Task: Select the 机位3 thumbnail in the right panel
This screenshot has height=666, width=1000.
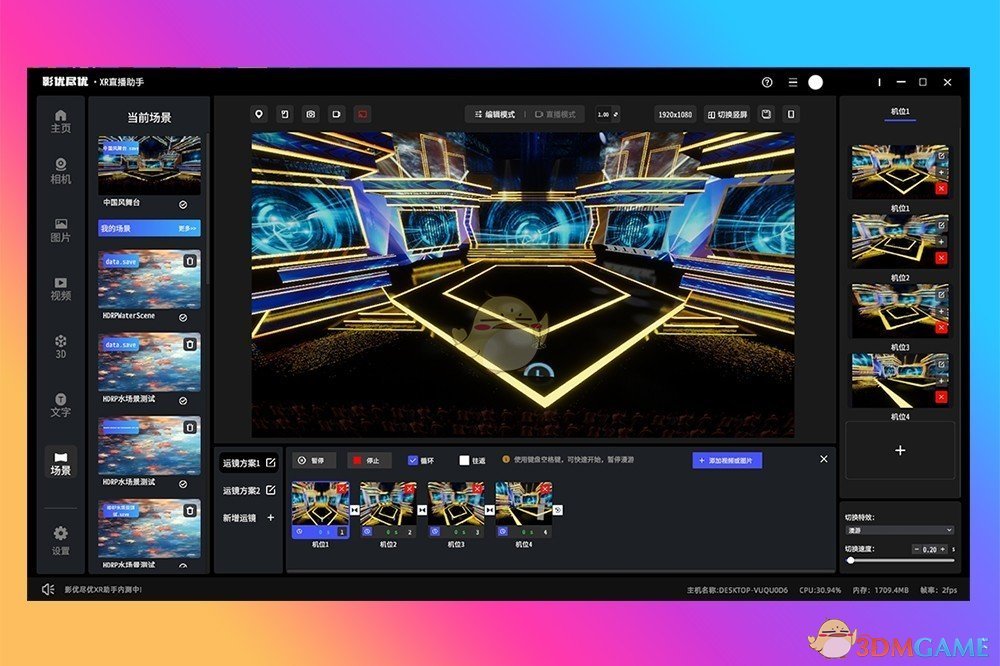Action: (x=893, y=311)
